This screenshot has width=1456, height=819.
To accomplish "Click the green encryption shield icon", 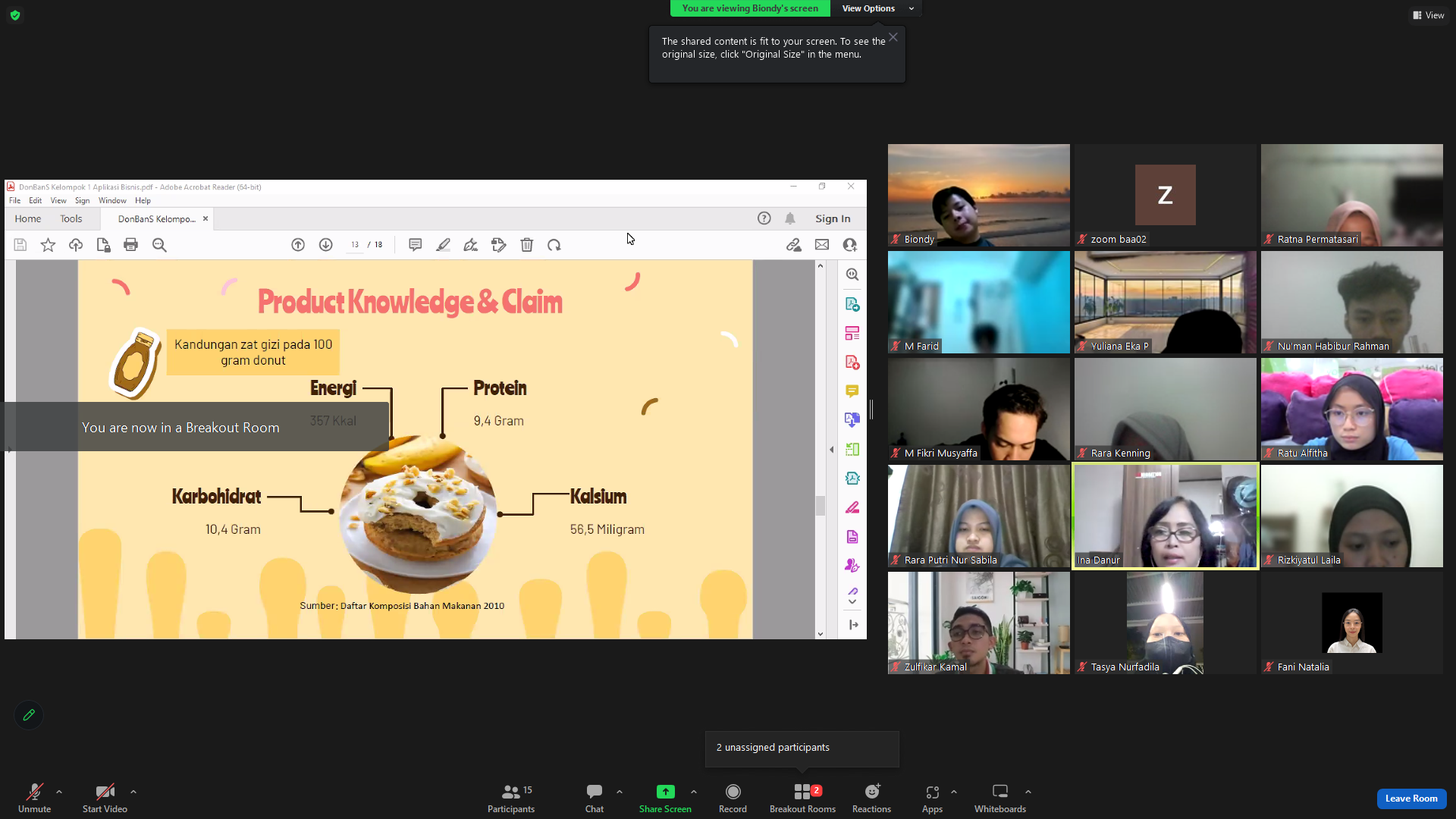I will pyautogui.click(x=15, y=15).
